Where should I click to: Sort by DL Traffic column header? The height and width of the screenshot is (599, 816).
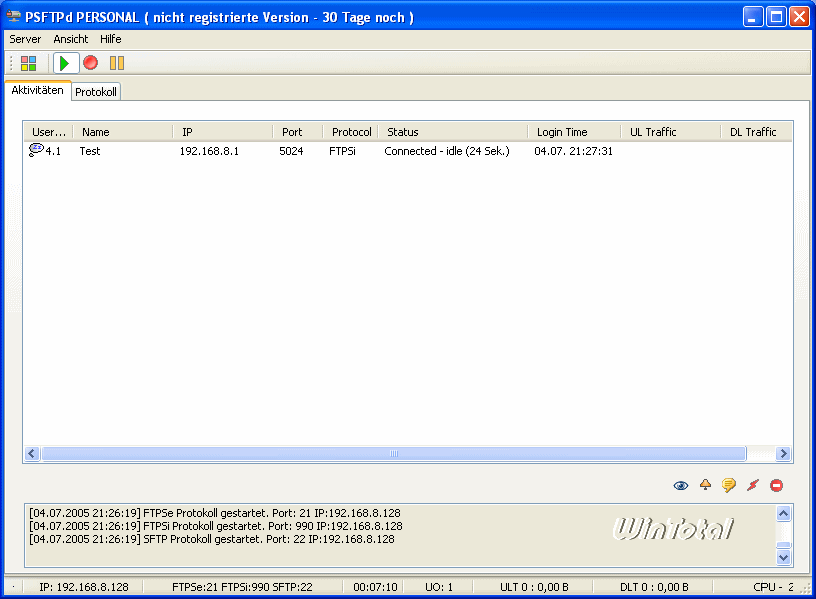(757, 132)
